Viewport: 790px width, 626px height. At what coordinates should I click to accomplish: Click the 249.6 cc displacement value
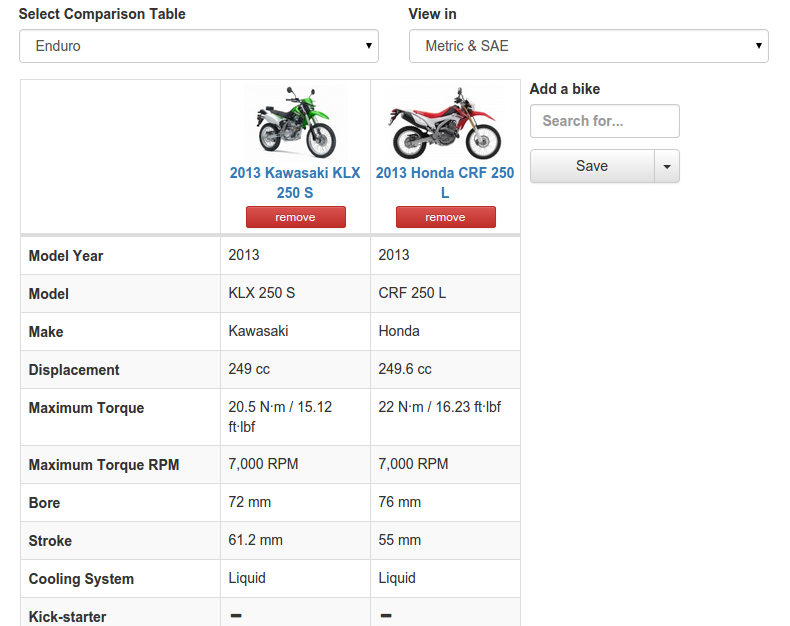[405, 369]
